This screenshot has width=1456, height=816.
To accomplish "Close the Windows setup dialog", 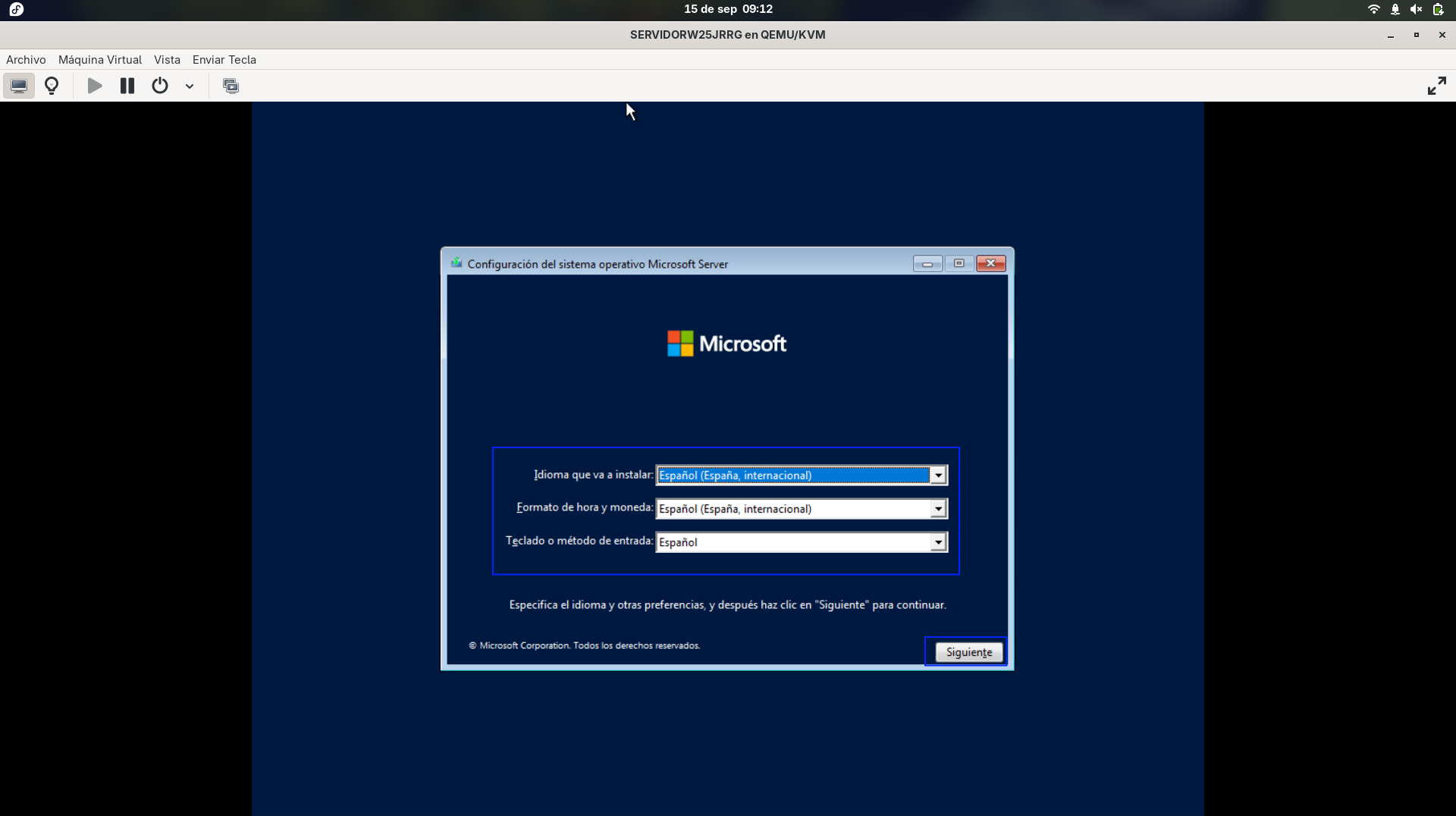I will pyautogui.click(x=990, y=263).
